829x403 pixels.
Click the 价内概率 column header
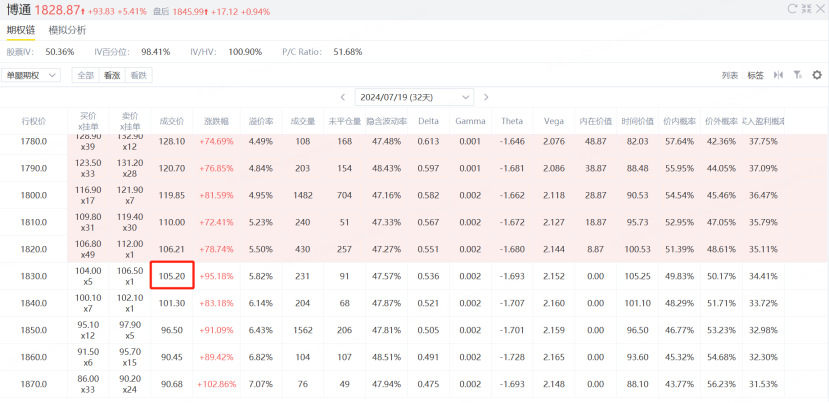pos(679,121)
